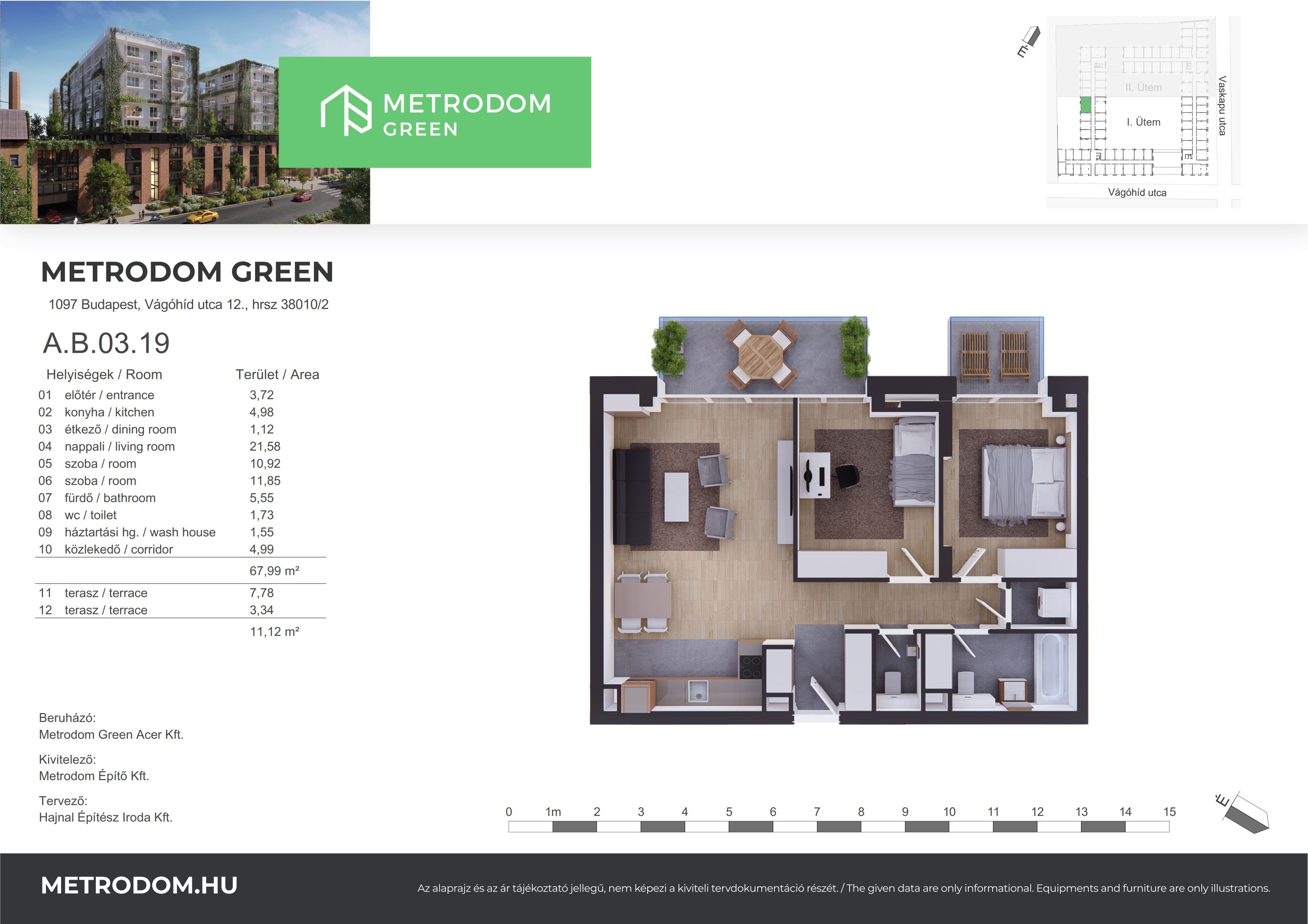
Task: Click the dining table with four chairs
Action: tap(642, 602)
